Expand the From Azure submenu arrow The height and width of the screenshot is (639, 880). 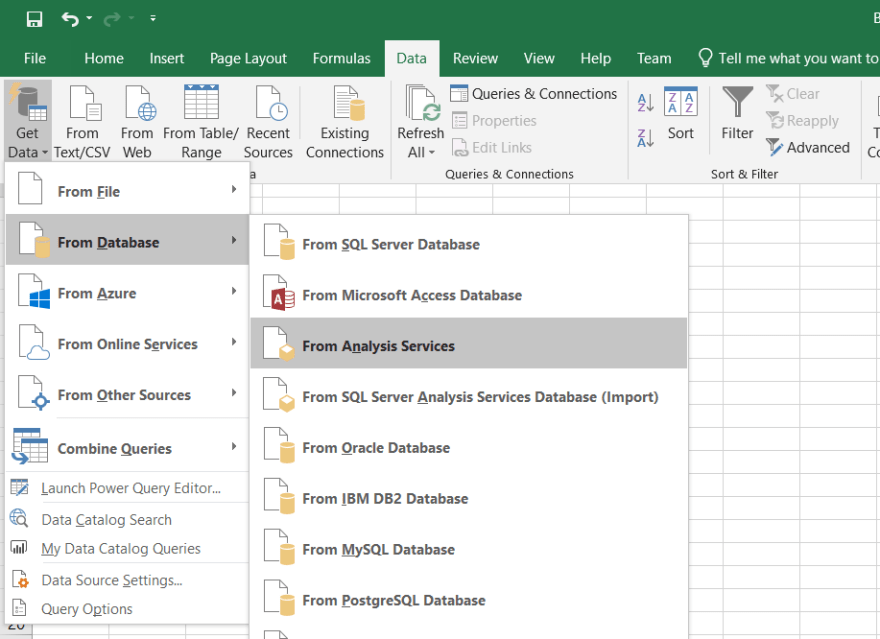tap(234, 291)
